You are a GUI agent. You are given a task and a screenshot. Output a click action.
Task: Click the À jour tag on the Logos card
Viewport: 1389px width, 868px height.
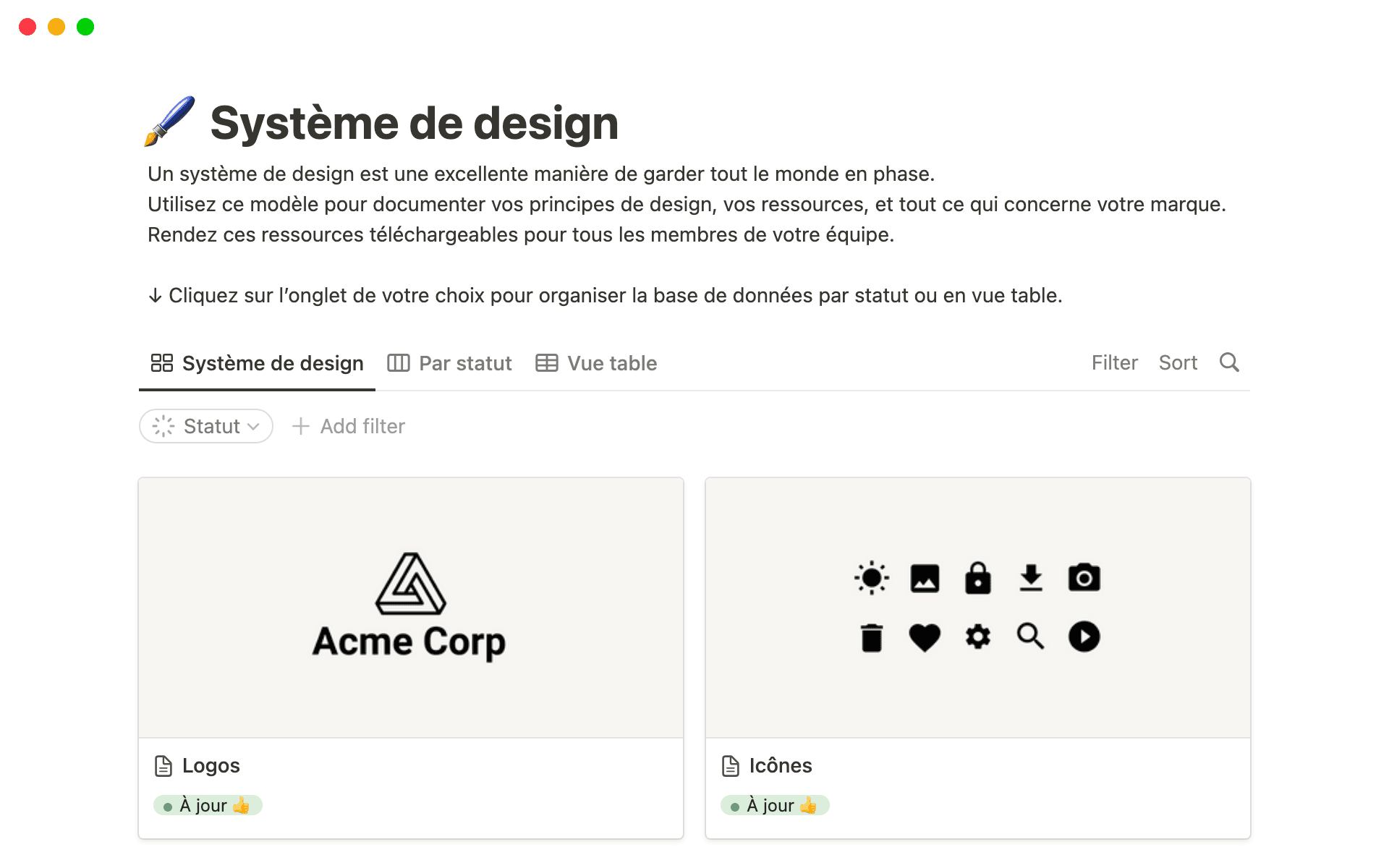[x=208, y=805]
